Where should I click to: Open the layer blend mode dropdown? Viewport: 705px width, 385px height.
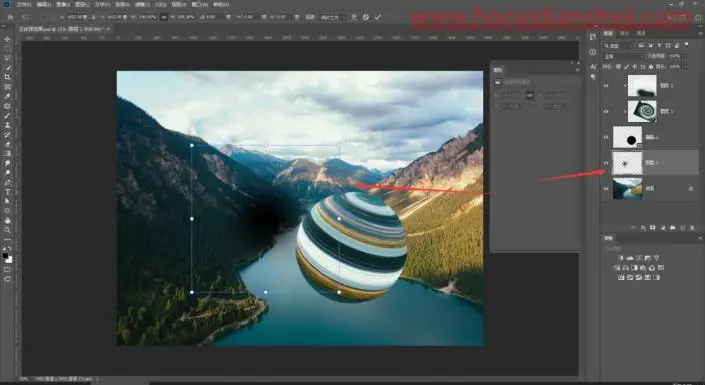[x=624, y=57]
